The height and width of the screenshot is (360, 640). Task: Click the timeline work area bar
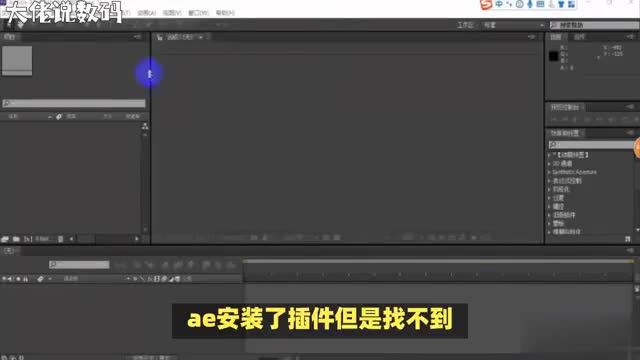click(438, 260)
